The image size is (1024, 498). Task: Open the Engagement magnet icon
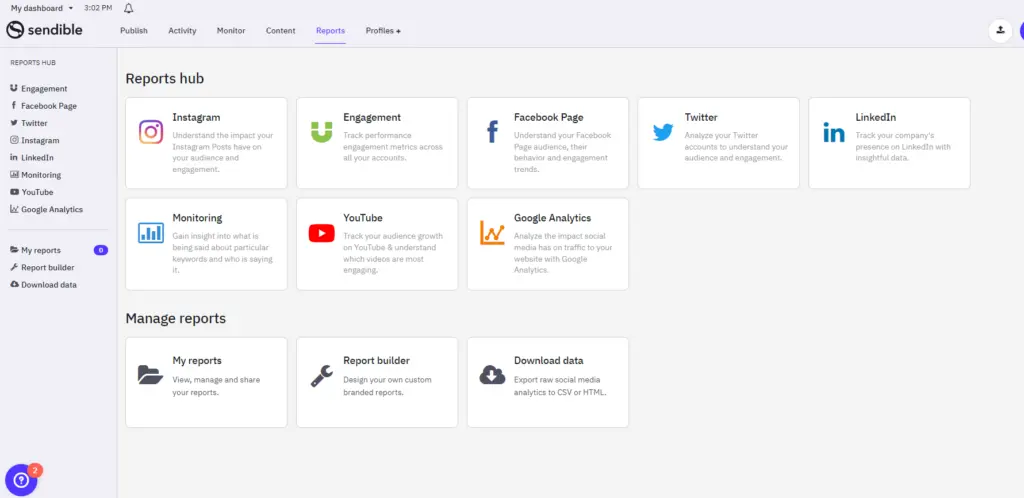point(321,132)
